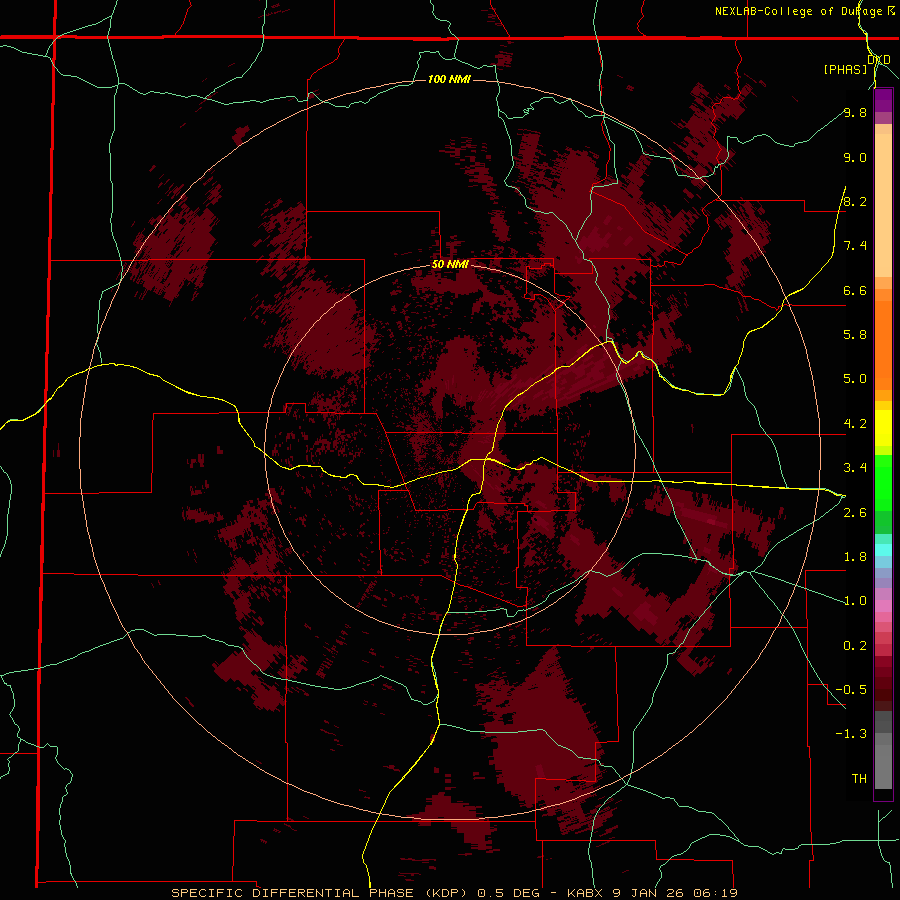Image resolution: width=900 pixels, height=900 pixels.
Task: Click the 6.6 scale label
Action: pyautogui.click(x=855, y=290)
